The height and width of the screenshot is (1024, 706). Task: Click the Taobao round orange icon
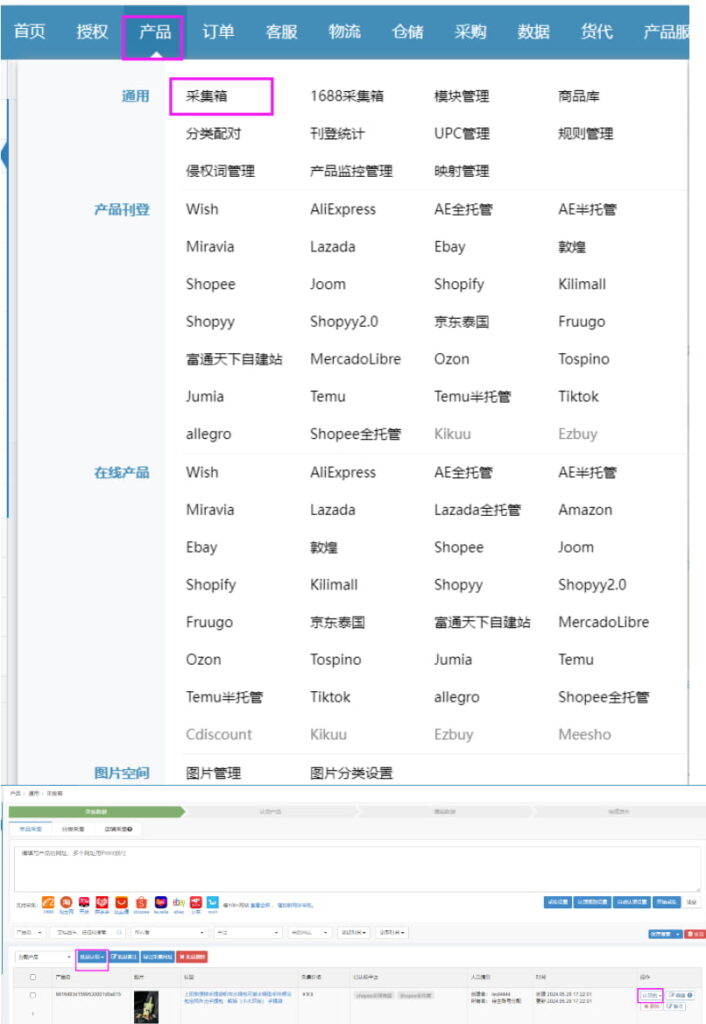(66, 903)
